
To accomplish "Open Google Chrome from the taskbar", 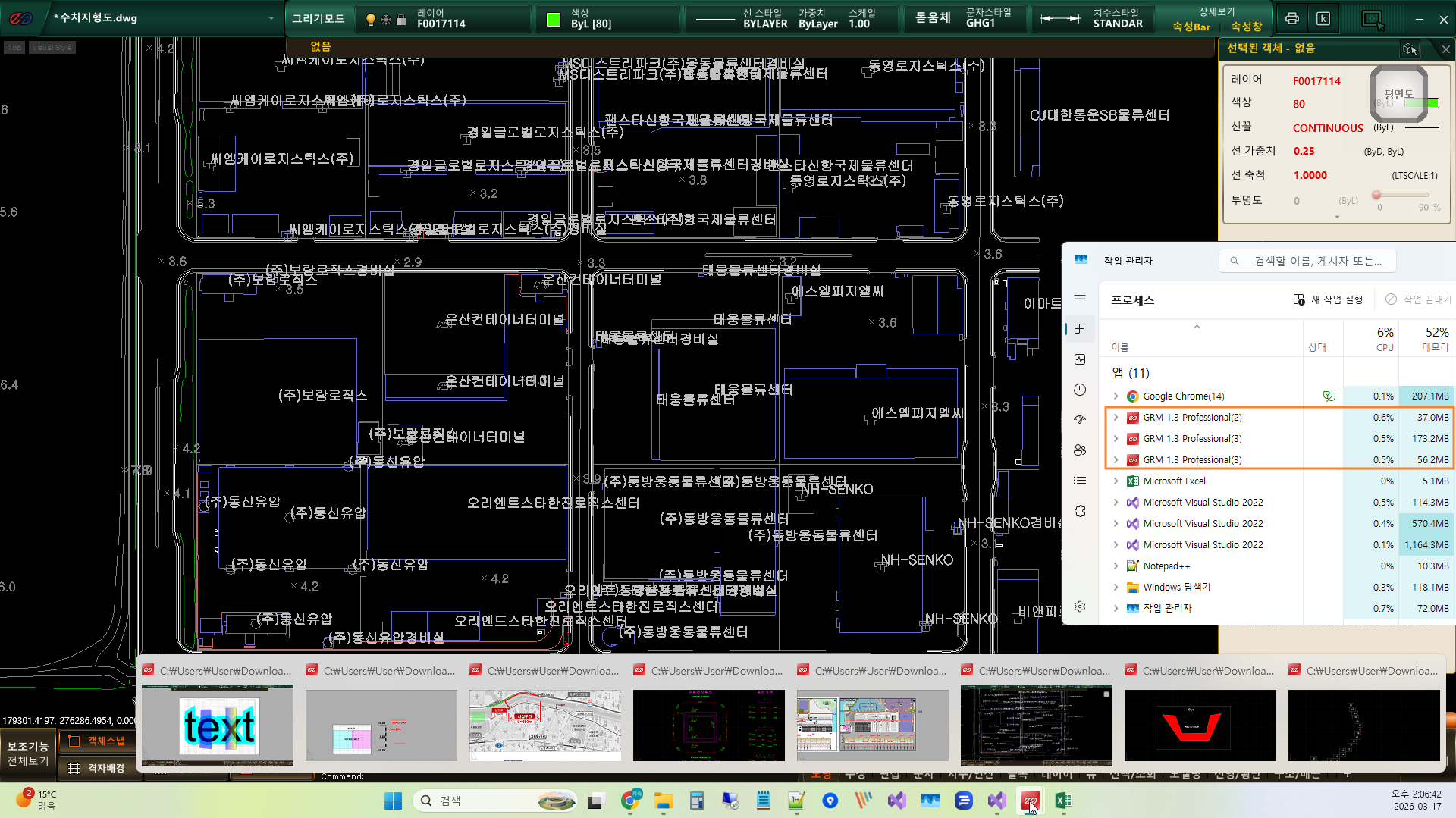I will coord(630,801).
